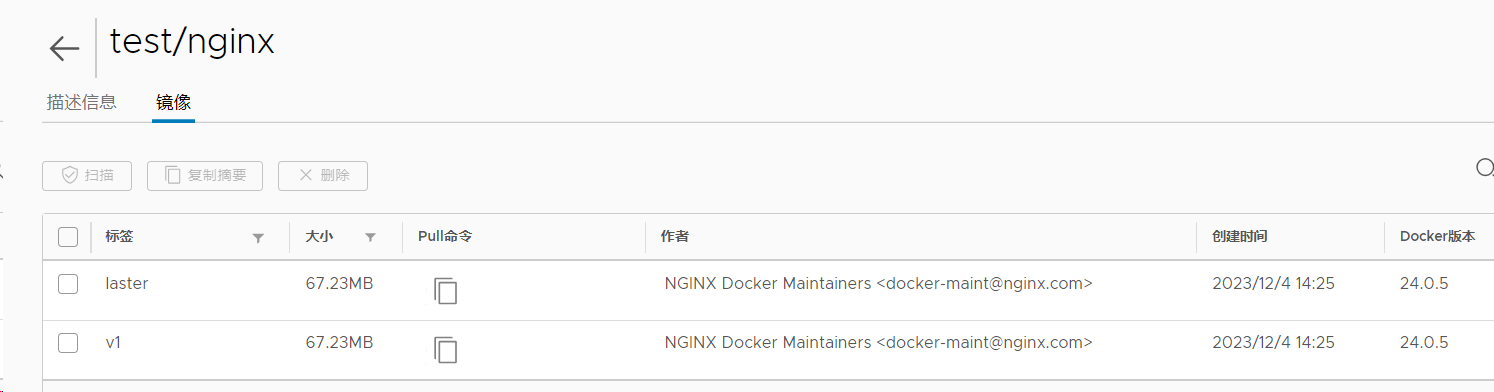Image resolution: width=1494 pixels, height=392 pixels.
Task: Check the v1 row checkbox
Action: coord(68,343)
